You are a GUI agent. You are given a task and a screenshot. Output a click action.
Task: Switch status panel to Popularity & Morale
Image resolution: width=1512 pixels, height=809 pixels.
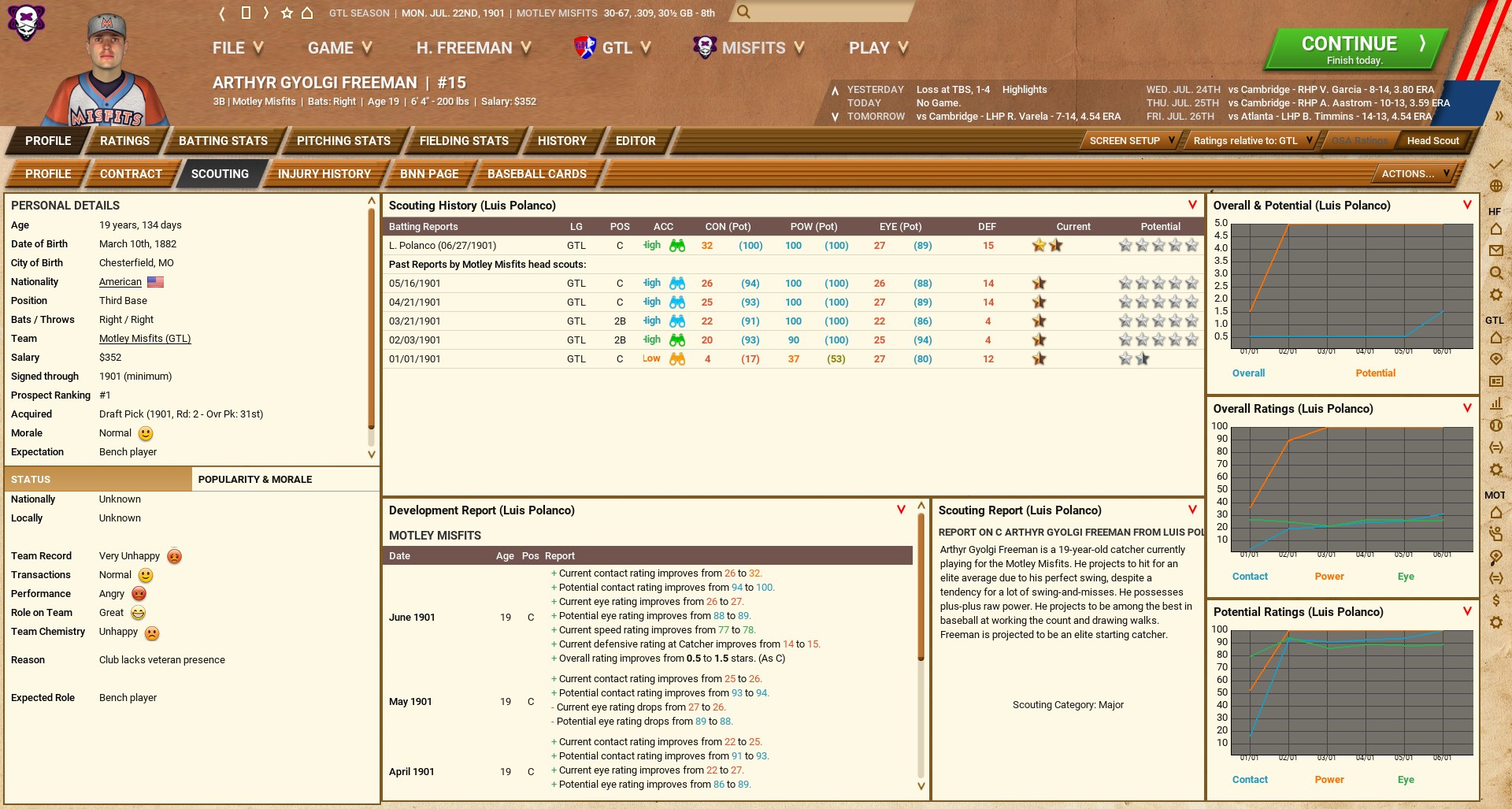point(255,479)
